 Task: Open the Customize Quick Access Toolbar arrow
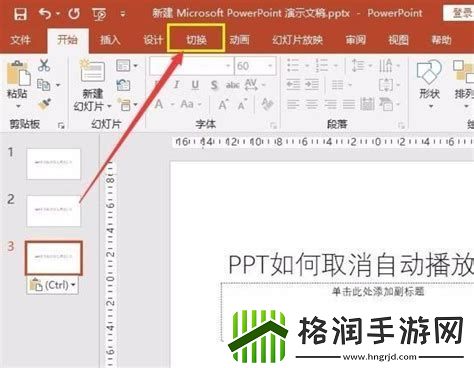123,14
